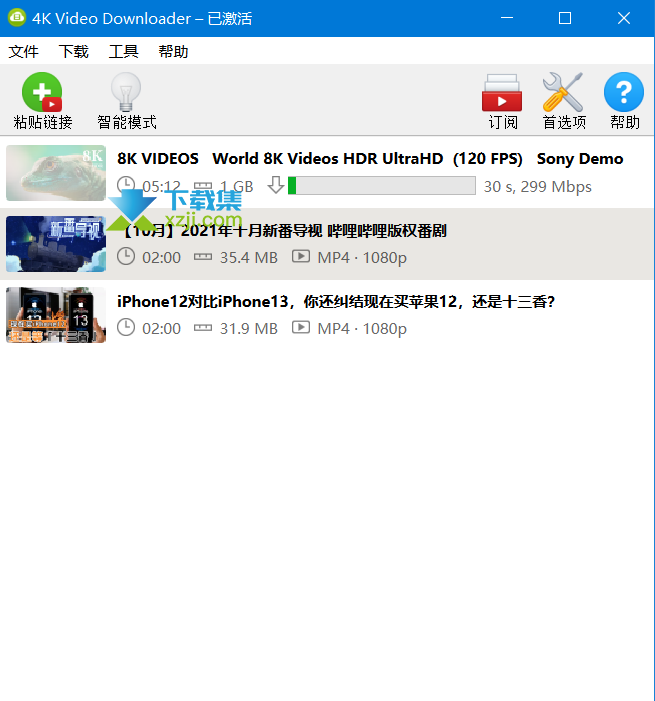Select the 新番导视 video thumbnail

coord(56,244)
